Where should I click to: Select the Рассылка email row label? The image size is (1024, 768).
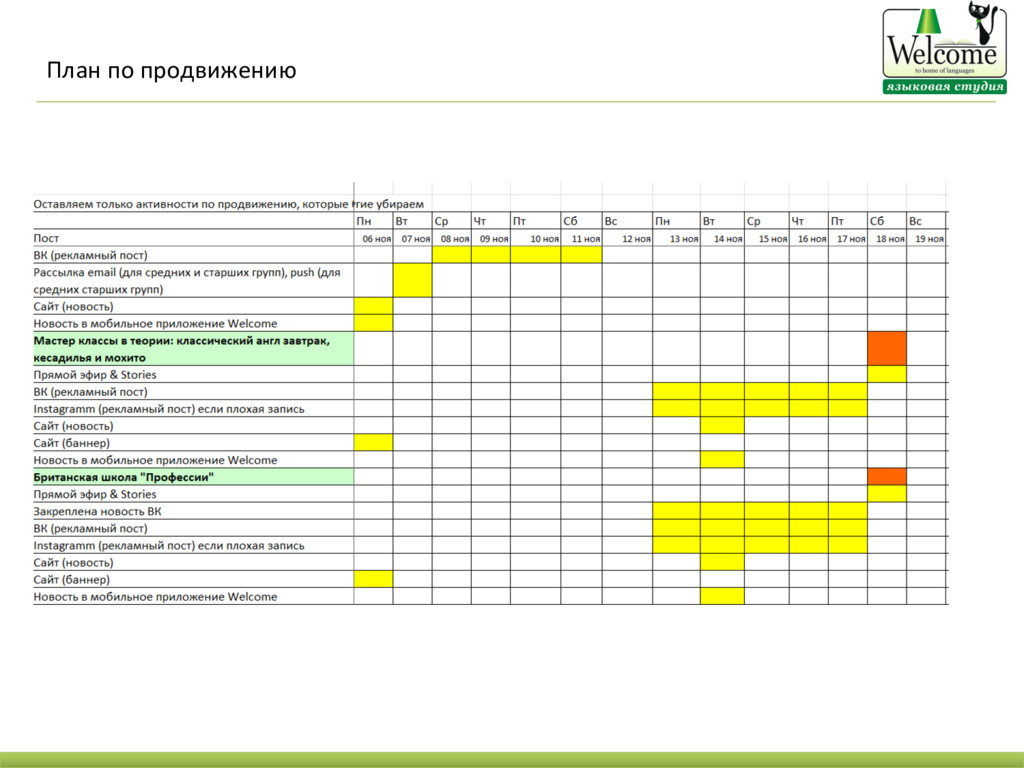[x=187, y=281]
